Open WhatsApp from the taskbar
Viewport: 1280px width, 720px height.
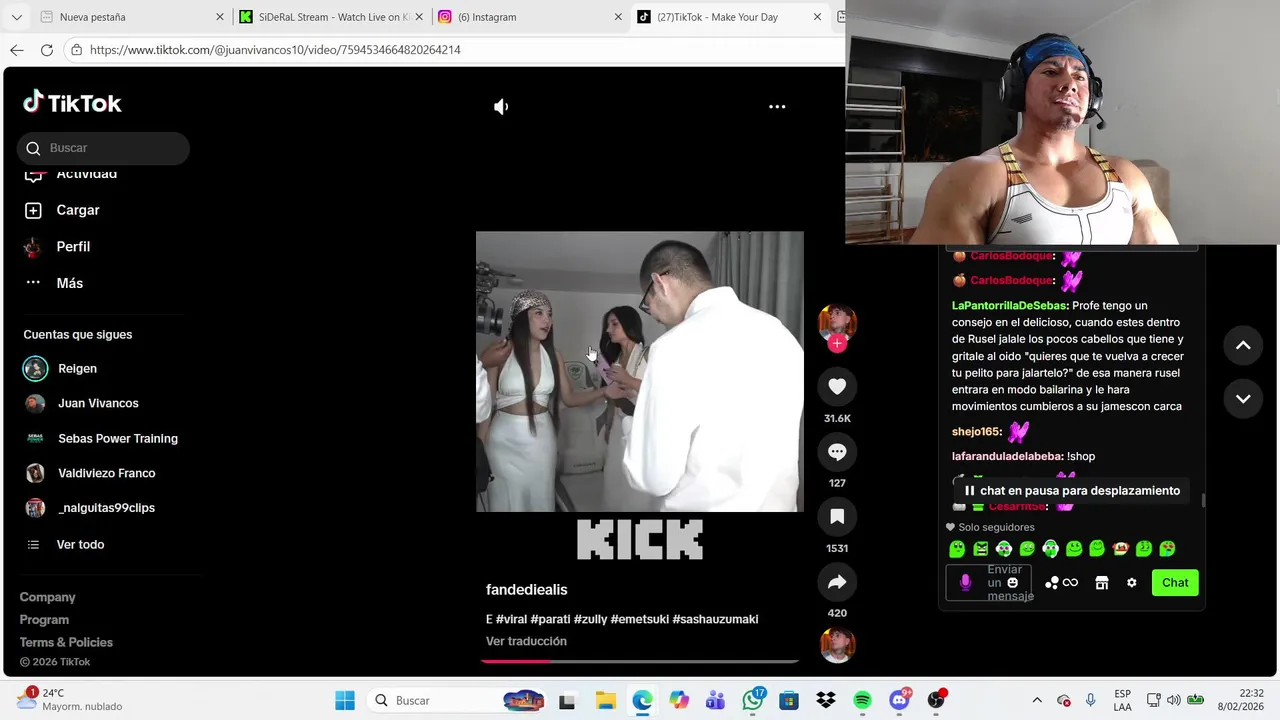(753, 700)
